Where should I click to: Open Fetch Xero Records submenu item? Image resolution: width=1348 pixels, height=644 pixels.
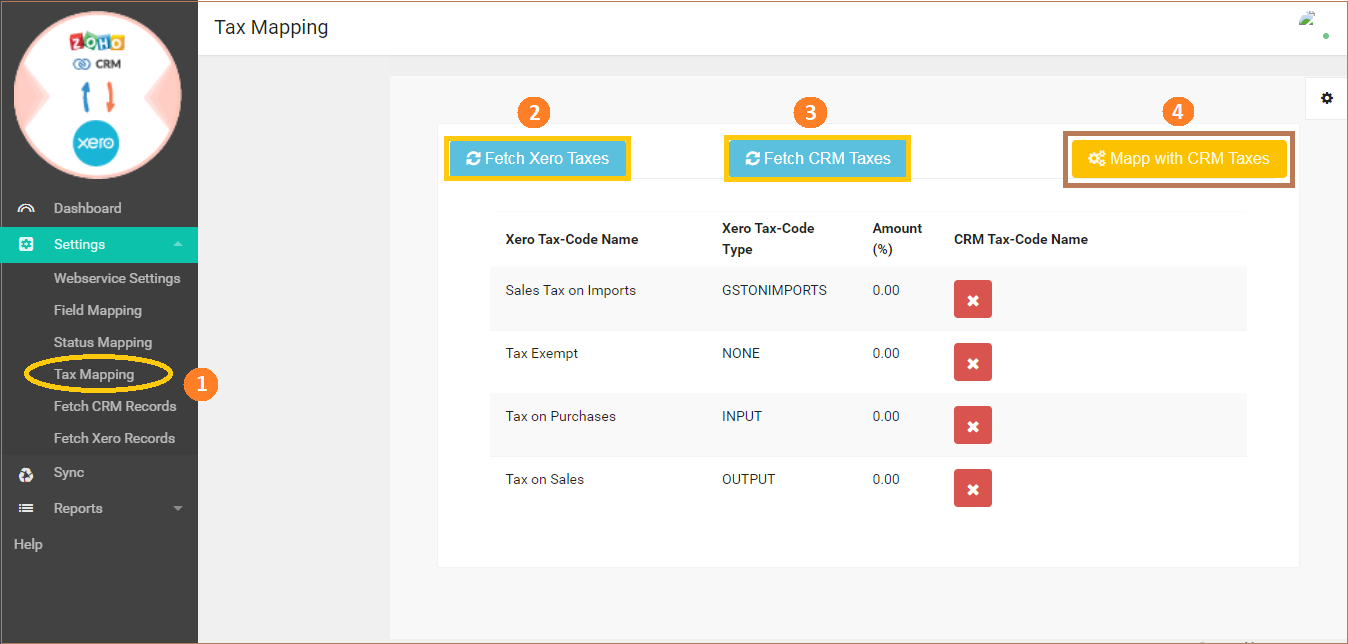point(114,438)
